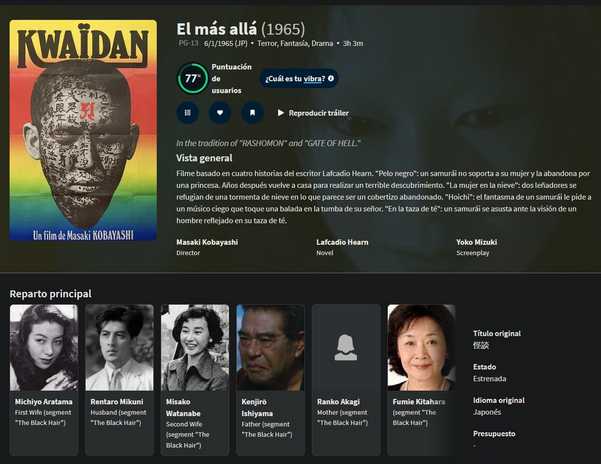Viewport: 601px width, 464px height.
Task: Play the trailer via Reproducir tráiler
Action: coord(313,113)
